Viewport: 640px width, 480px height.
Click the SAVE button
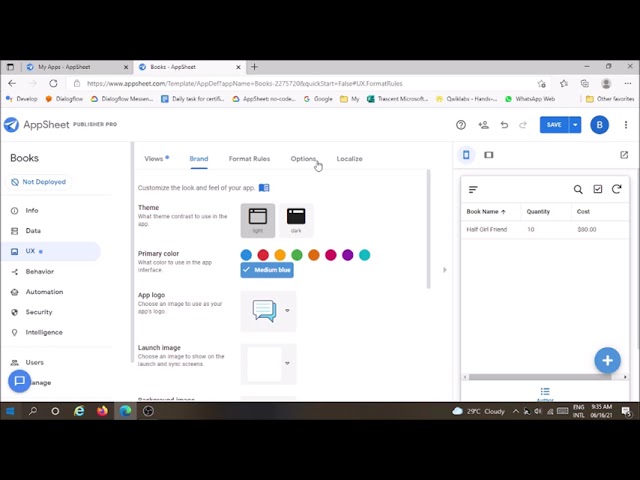(x=554, y=125)
